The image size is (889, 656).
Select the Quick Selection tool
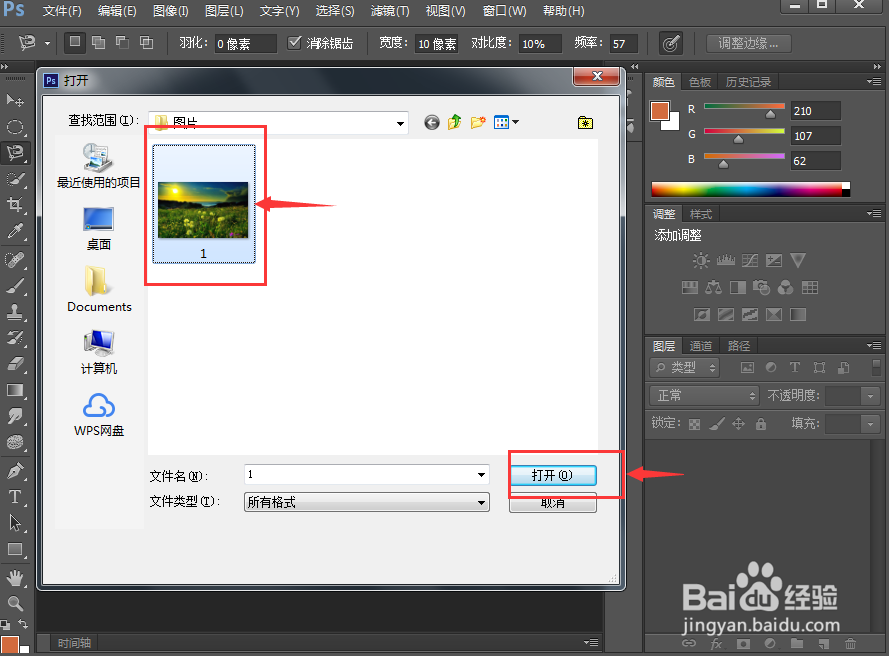(x=15, y=179)
